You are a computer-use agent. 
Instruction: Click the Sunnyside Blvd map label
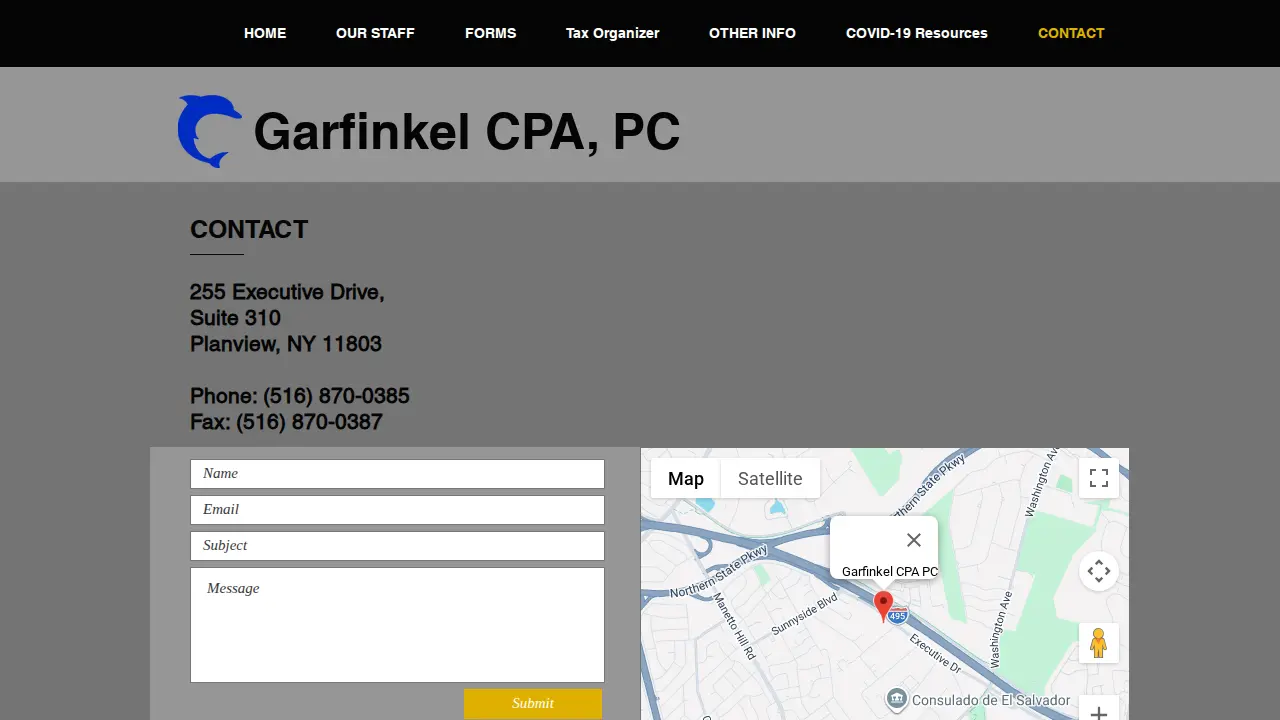pyautogui.click(x=804, y=615)
